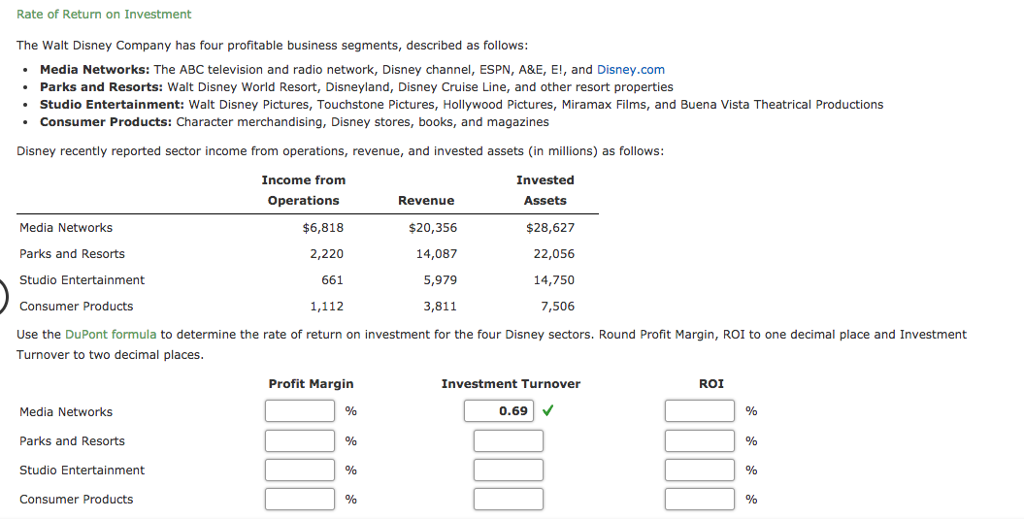Click the 14,087 revenue value
Screen dimensions: 1024x519
tap(437, 254)
